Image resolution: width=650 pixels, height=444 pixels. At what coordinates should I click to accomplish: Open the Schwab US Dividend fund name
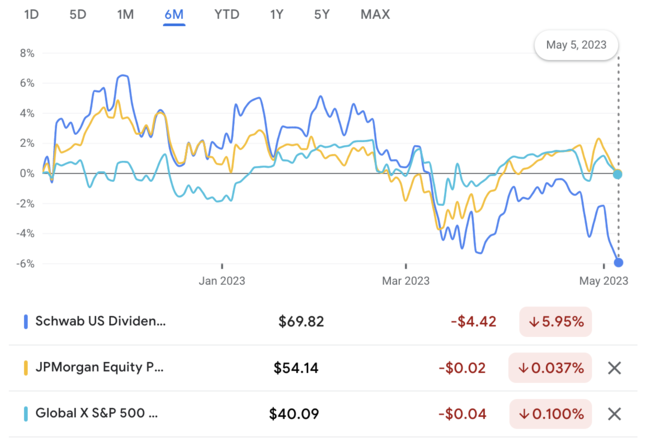(100, 321)
